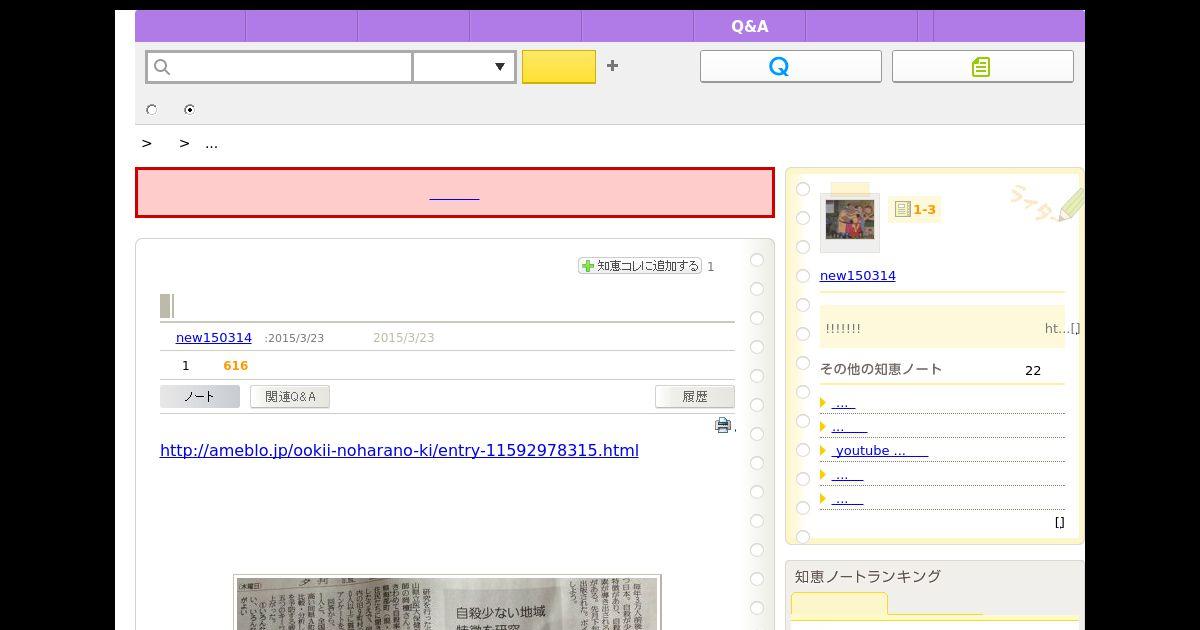Viewport: 1200px width, 630px height.
Task: Click the 1-3 grade badge icon
Action: [x=915, y=209]
